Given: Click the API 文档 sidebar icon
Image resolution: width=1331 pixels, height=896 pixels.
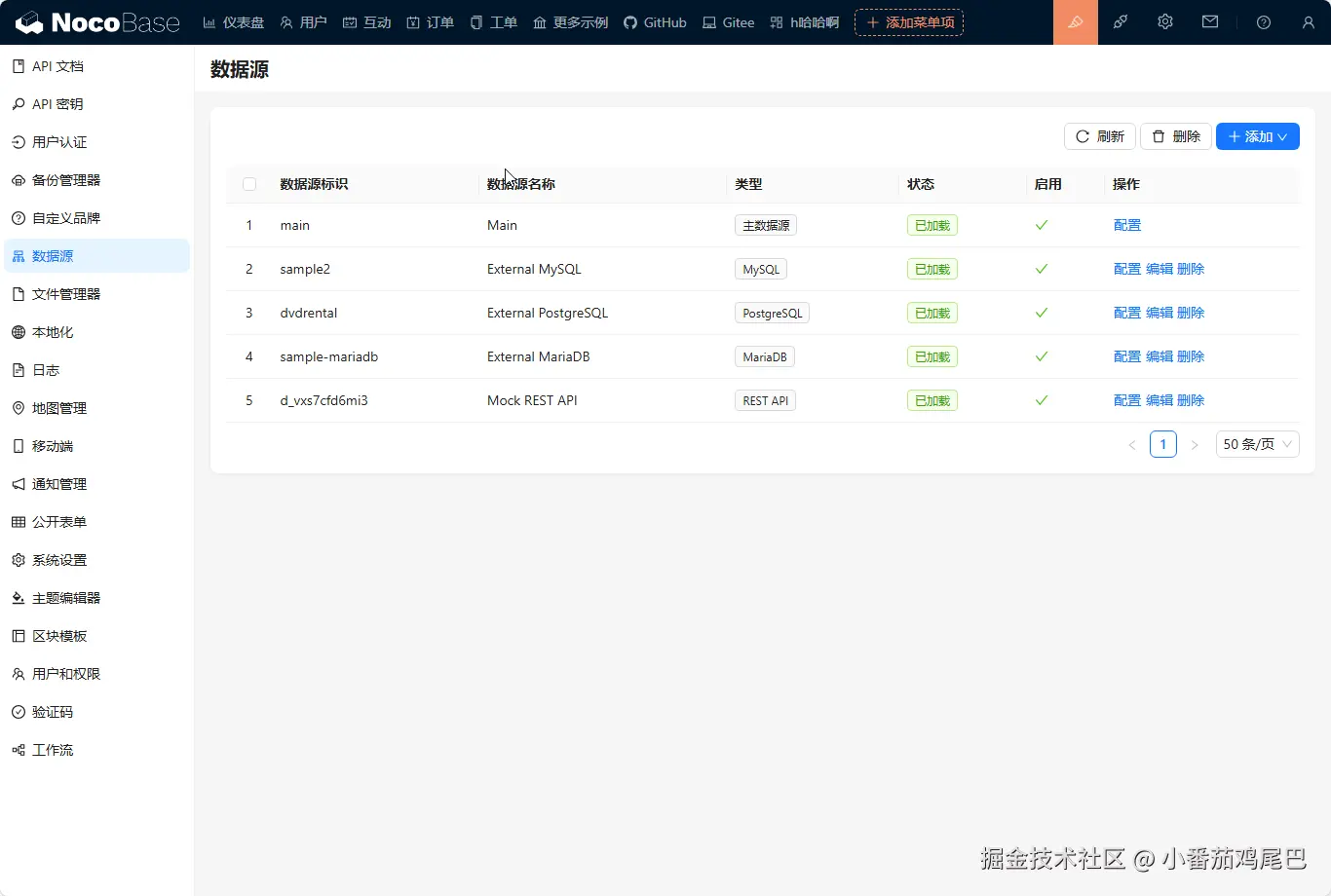Looking at the screenshot, I should coord(19,66).
